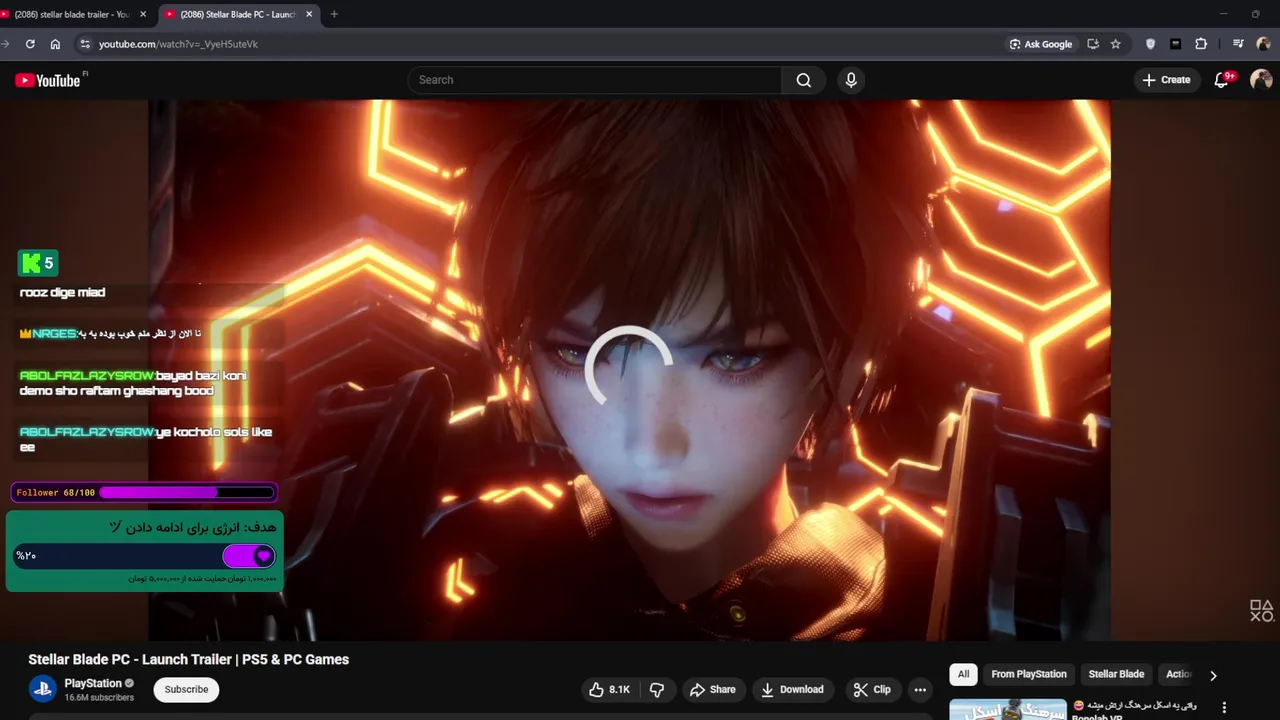Select the Stellar Blade PC Launch tab
Viewport: 1280px width, 720px height.
tap(237, 14)
